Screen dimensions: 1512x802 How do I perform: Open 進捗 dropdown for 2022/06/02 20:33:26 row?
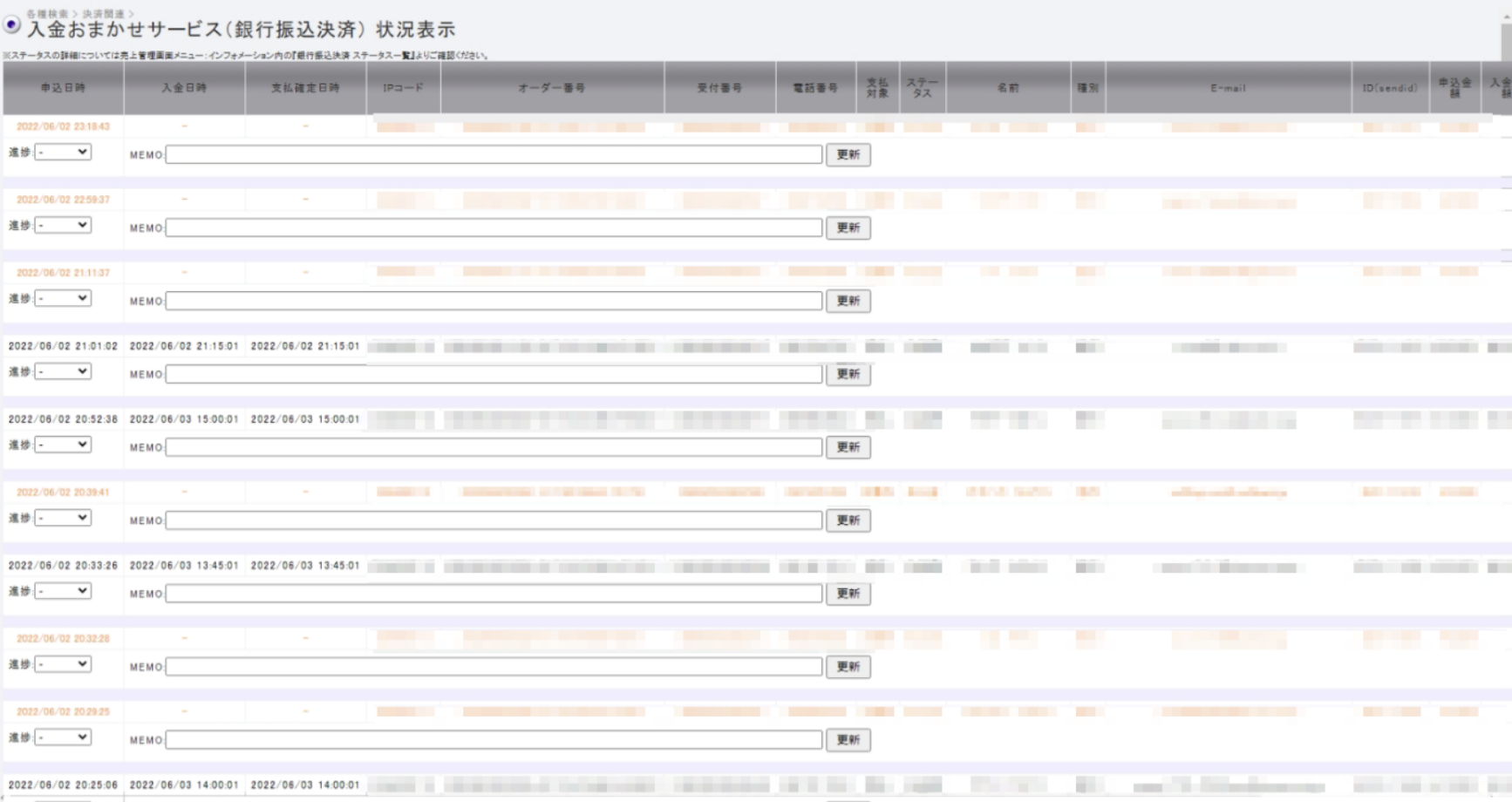(x=63, y=591)
